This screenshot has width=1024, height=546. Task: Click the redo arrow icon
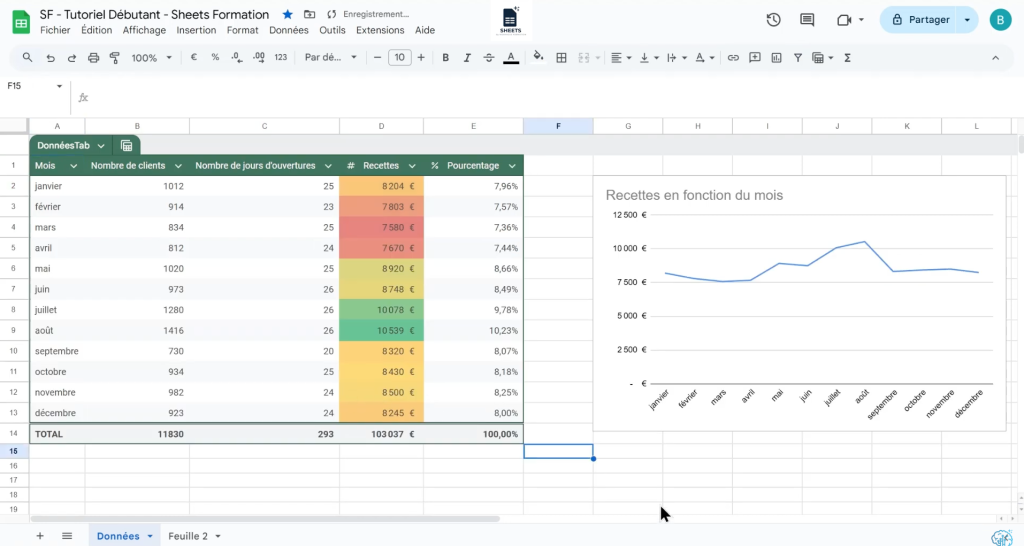click(72, 57)
